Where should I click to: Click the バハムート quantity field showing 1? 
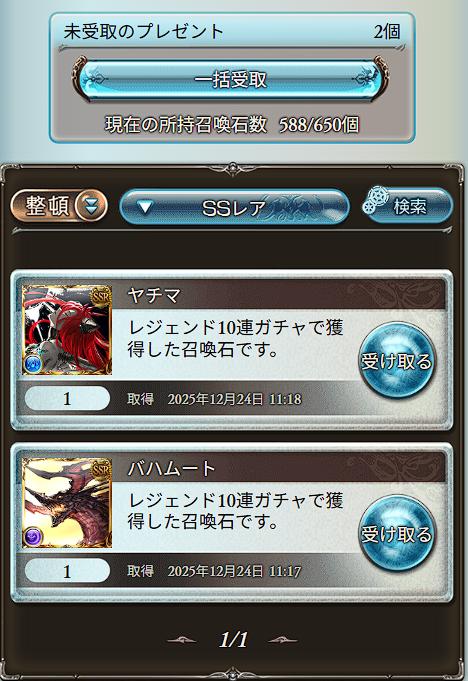pos(67,571)
